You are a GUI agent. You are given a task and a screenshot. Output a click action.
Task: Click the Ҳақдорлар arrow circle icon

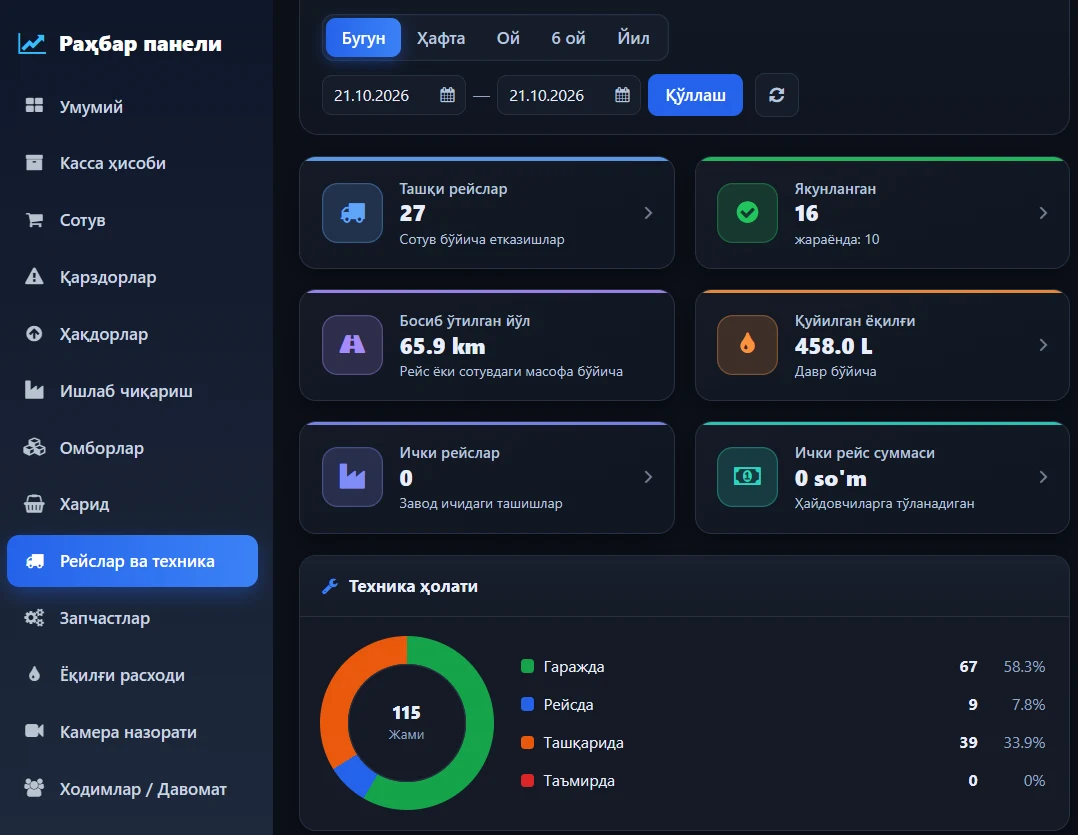point(34,333)
